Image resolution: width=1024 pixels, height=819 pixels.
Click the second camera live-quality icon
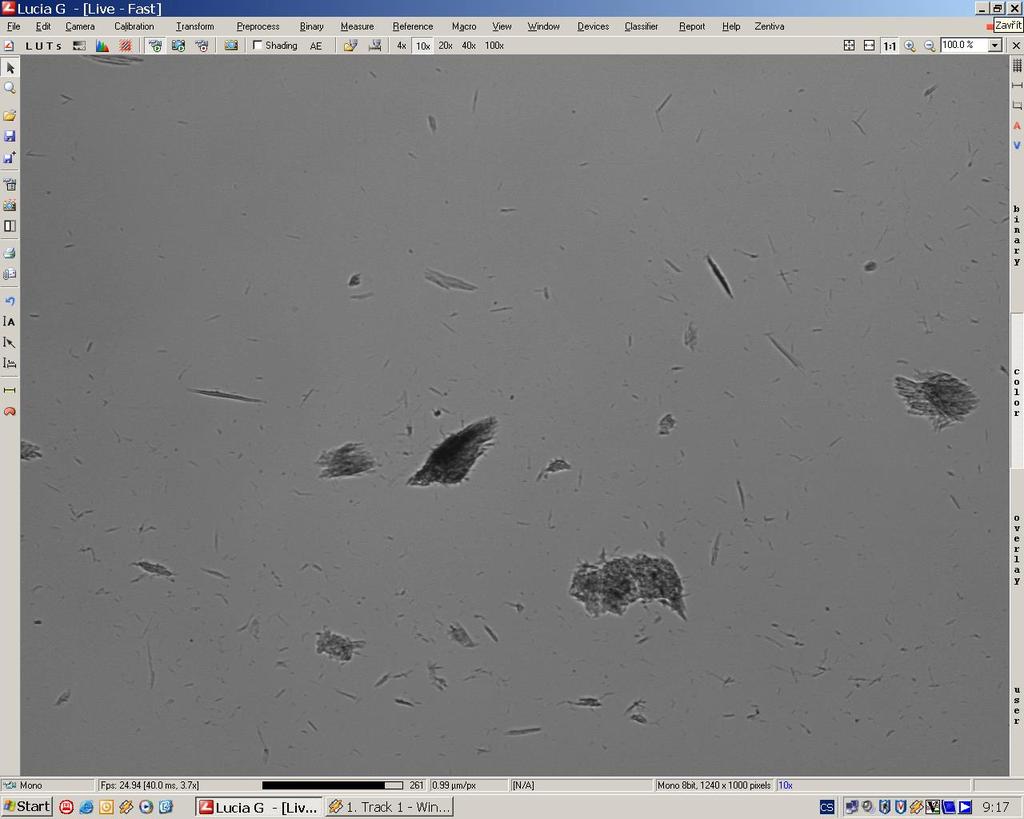[x=178, y=46]
